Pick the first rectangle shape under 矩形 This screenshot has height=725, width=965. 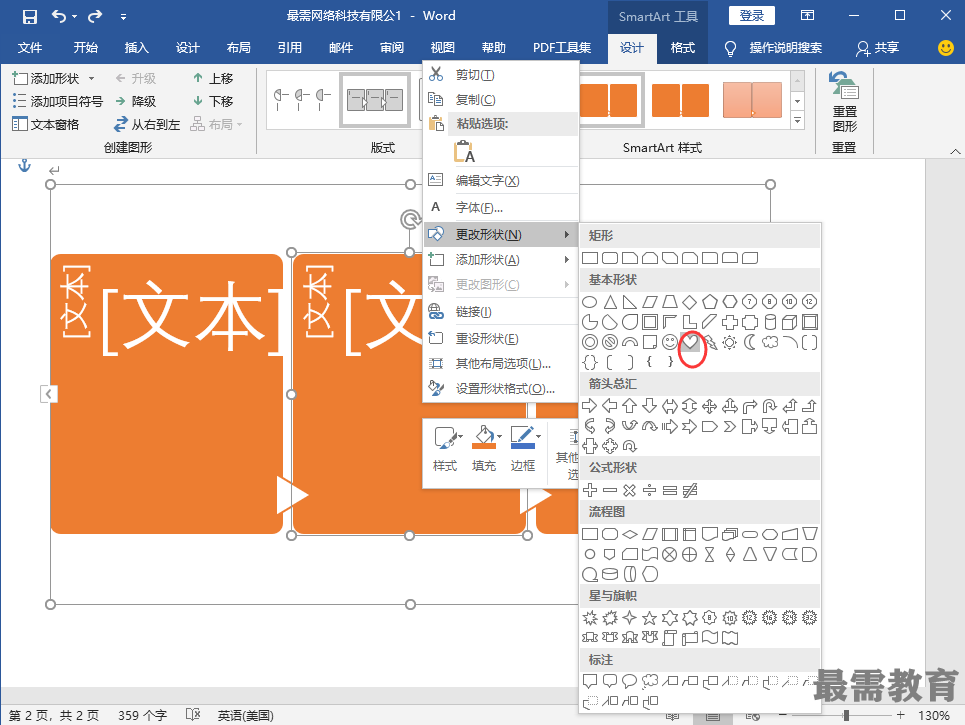(x=590, y=258)
